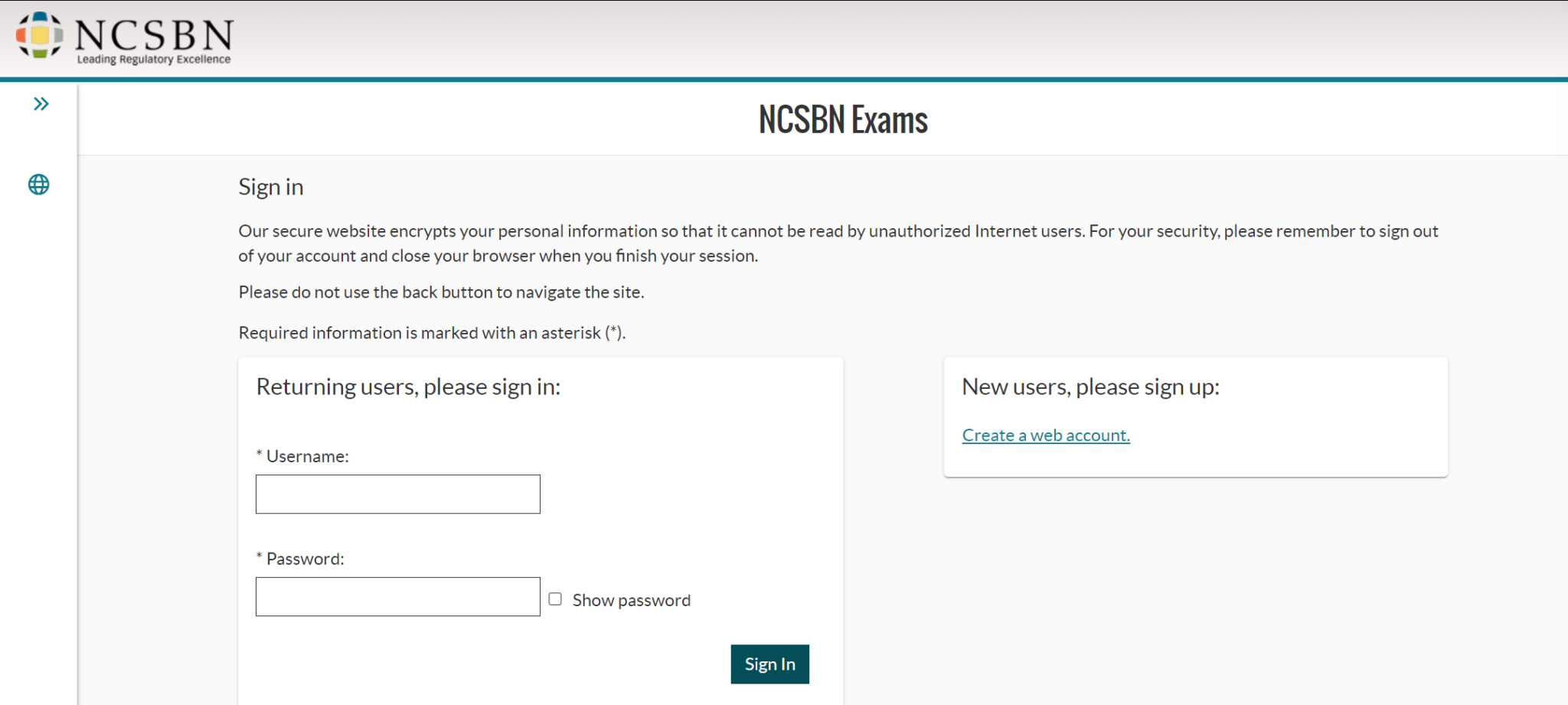Open the Create a web account link
The height and width of the screenshot is (705, 1568).
coord(1046,435)
